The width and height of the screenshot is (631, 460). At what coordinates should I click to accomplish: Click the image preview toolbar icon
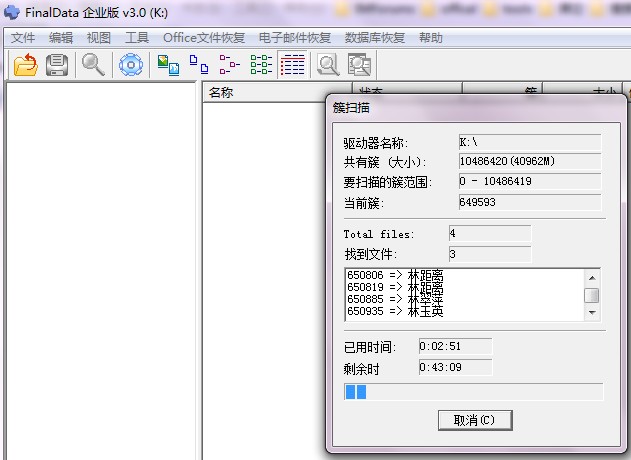359,65
